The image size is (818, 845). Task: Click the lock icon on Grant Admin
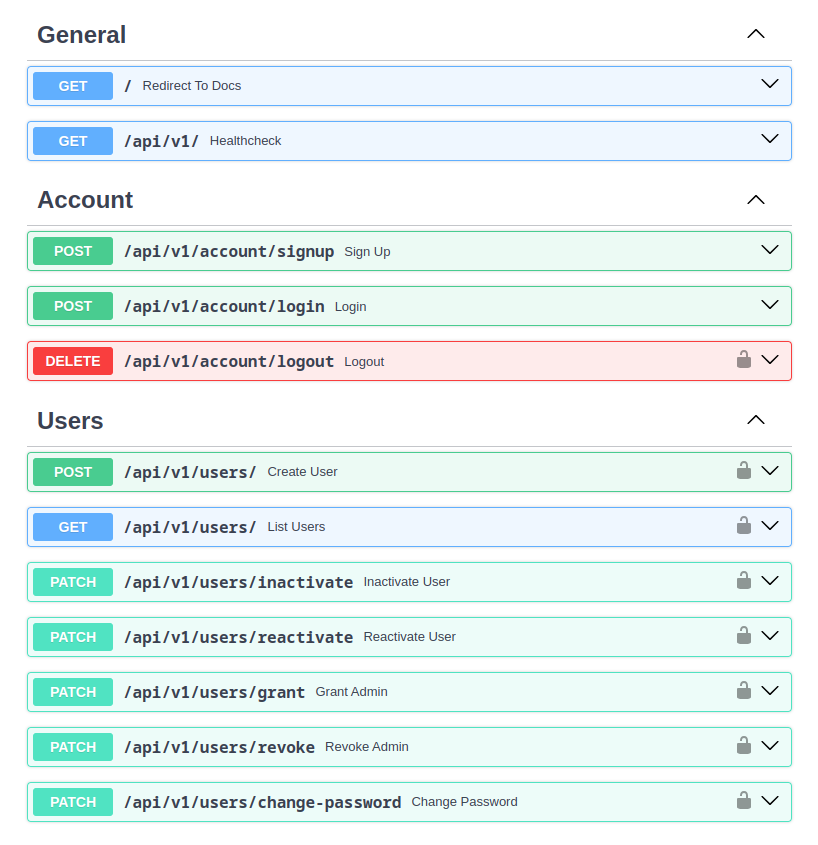[743, 691]
